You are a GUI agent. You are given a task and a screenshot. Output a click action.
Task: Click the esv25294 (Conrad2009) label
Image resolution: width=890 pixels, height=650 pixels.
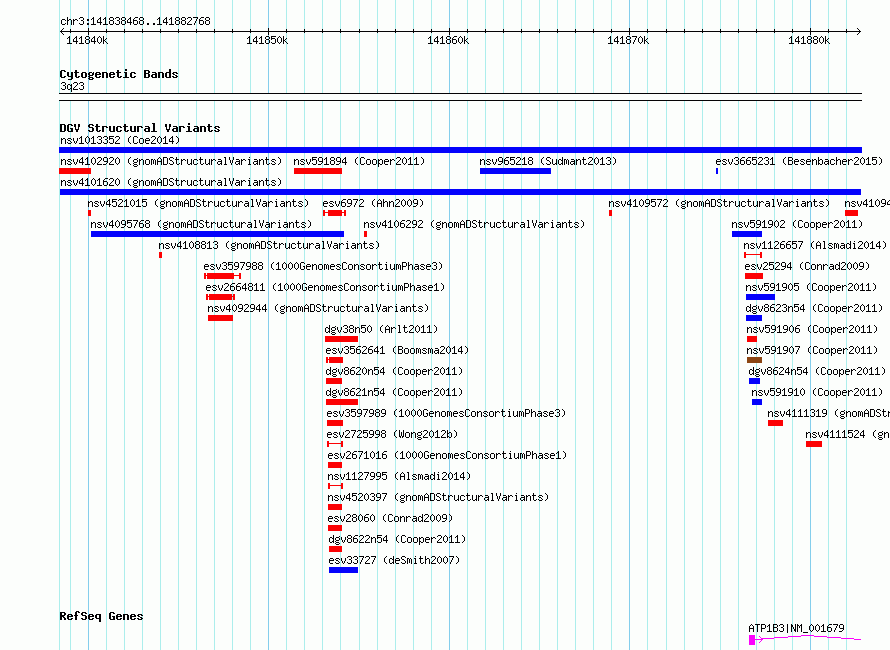click(x=807, y=266)
